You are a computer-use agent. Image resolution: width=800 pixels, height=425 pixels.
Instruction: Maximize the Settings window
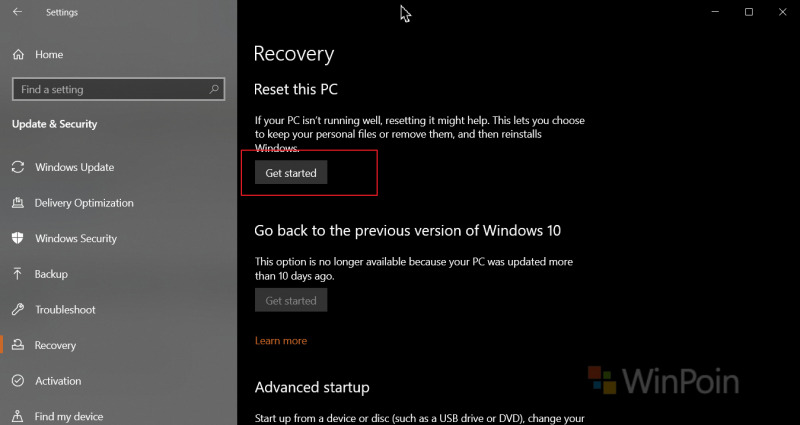[748, 12]
